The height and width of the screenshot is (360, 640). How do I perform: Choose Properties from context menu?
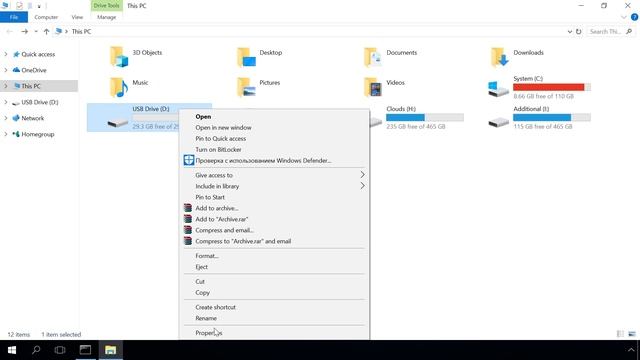pos(274,333)
